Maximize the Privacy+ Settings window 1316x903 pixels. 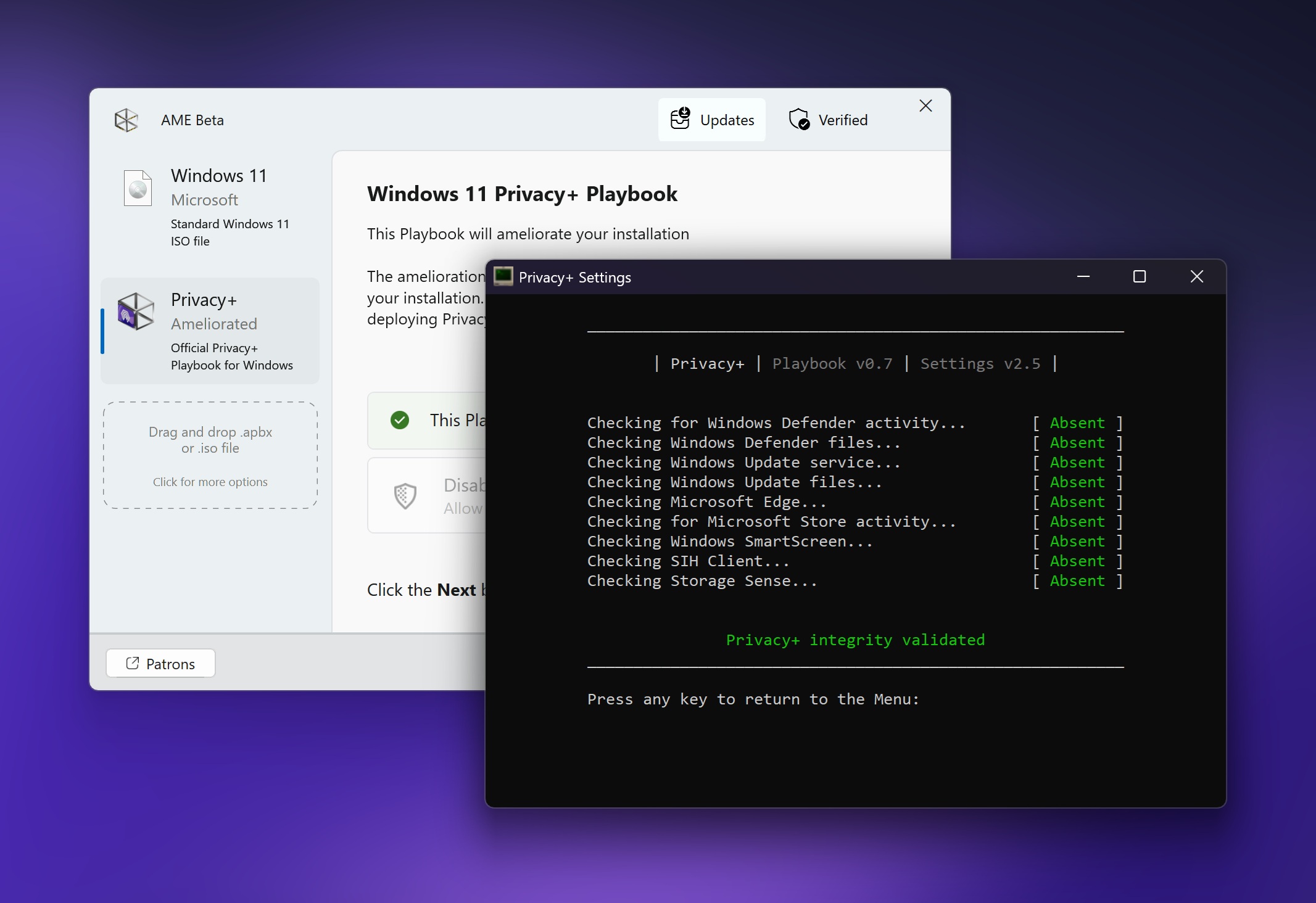(1140, 276)
